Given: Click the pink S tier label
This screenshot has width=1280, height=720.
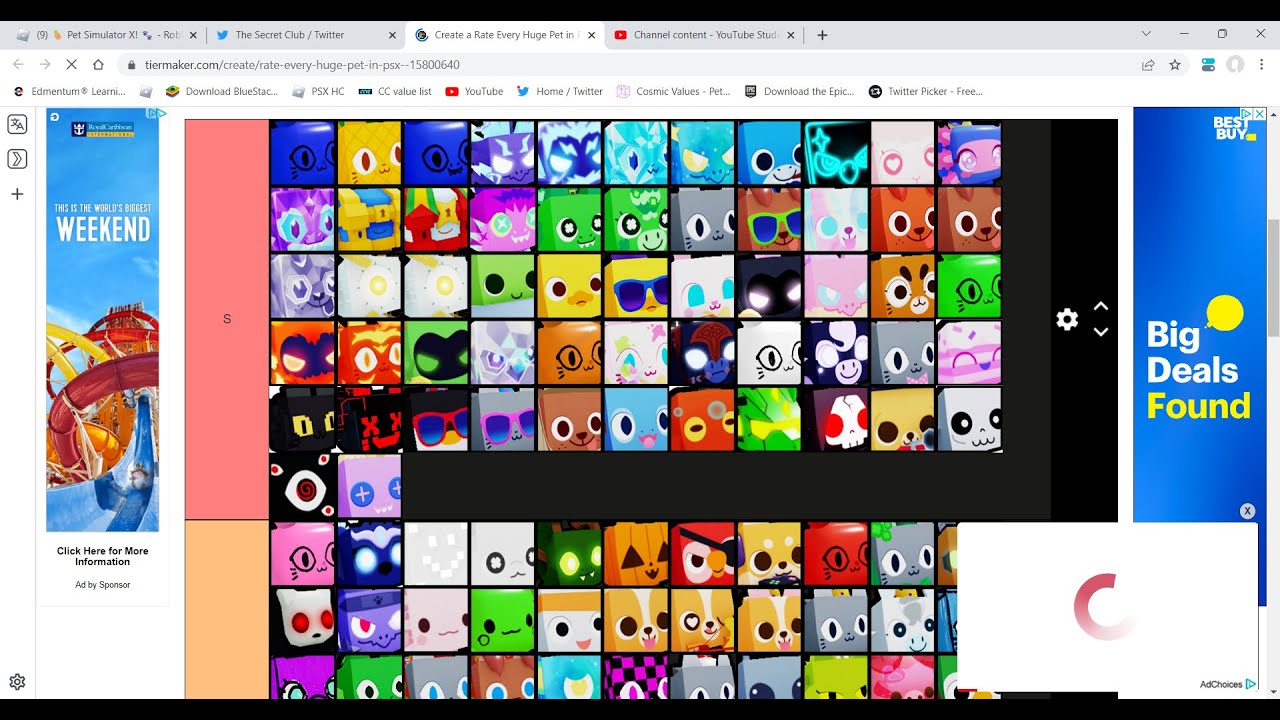Looking at the screenshot, I should coord(227,319).
